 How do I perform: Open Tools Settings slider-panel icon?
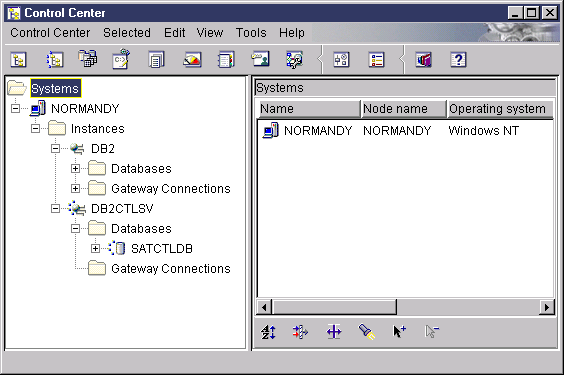pos(341,60)
